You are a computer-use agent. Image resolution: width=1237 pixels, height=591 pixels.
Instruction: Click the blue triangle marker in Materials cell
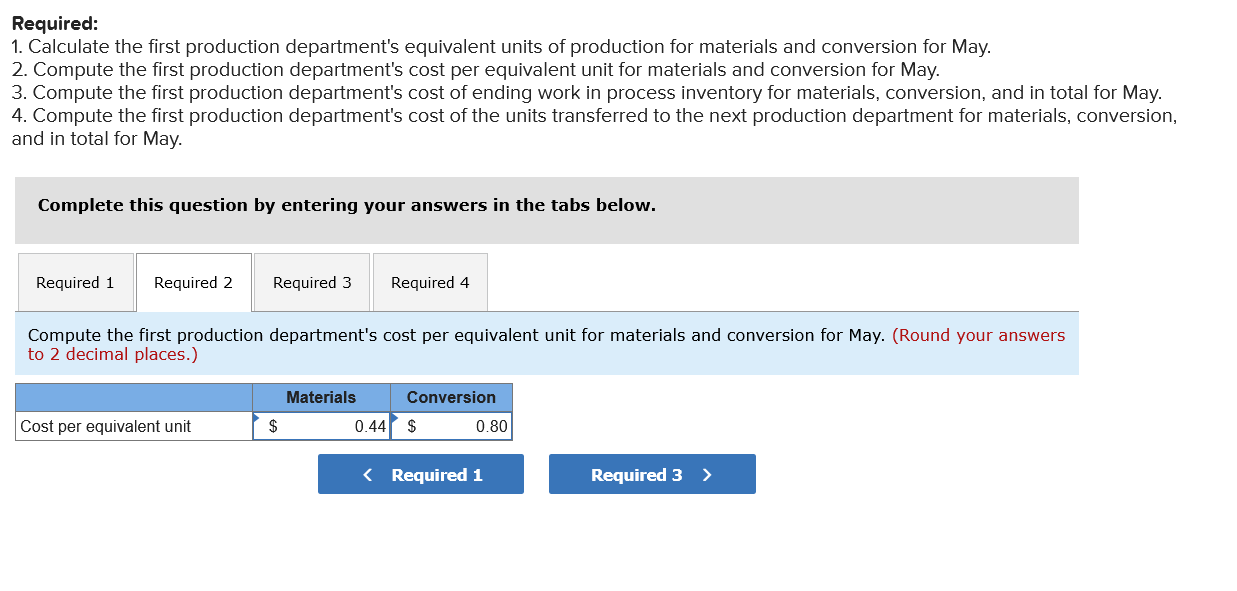(x=258, y=417)
